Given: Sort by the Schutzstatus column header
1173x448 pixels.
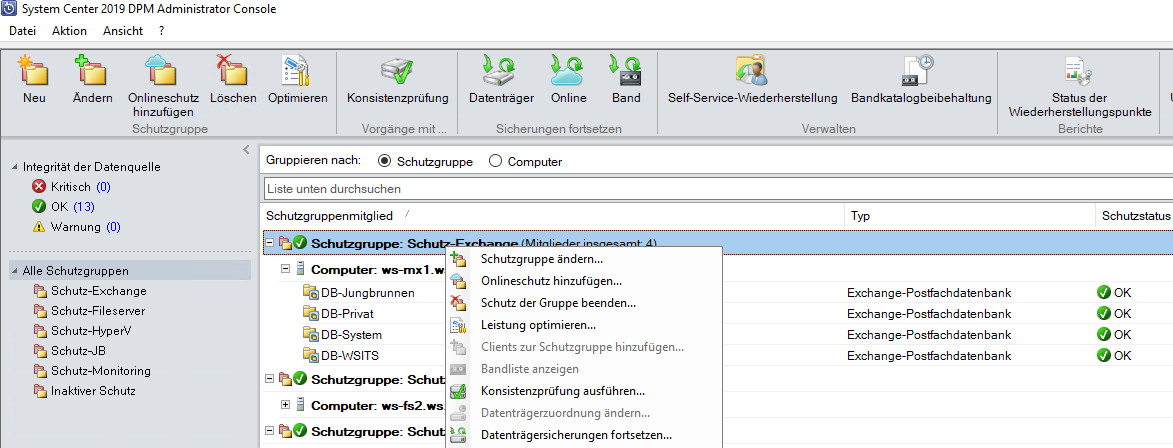Looking at the screenshot, I should pyautogui.click(x=1134, y=216).
